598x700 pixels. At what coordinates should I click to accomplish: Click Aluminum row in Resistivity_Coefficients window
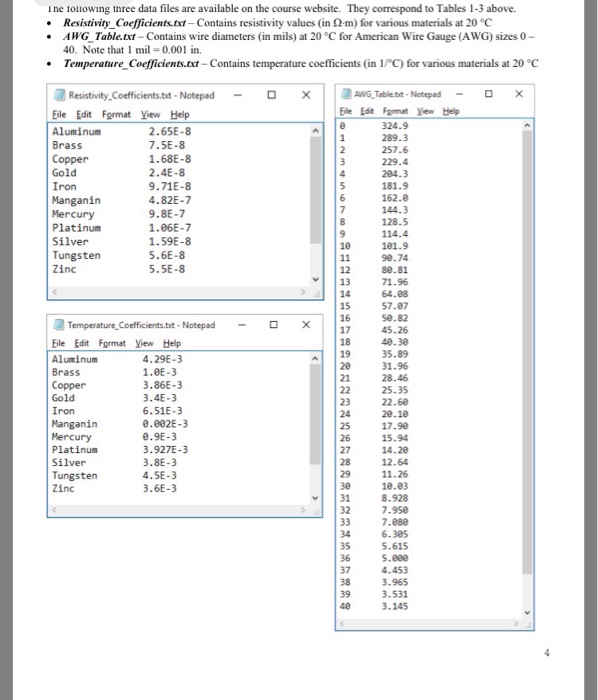[x=121, y=131]
